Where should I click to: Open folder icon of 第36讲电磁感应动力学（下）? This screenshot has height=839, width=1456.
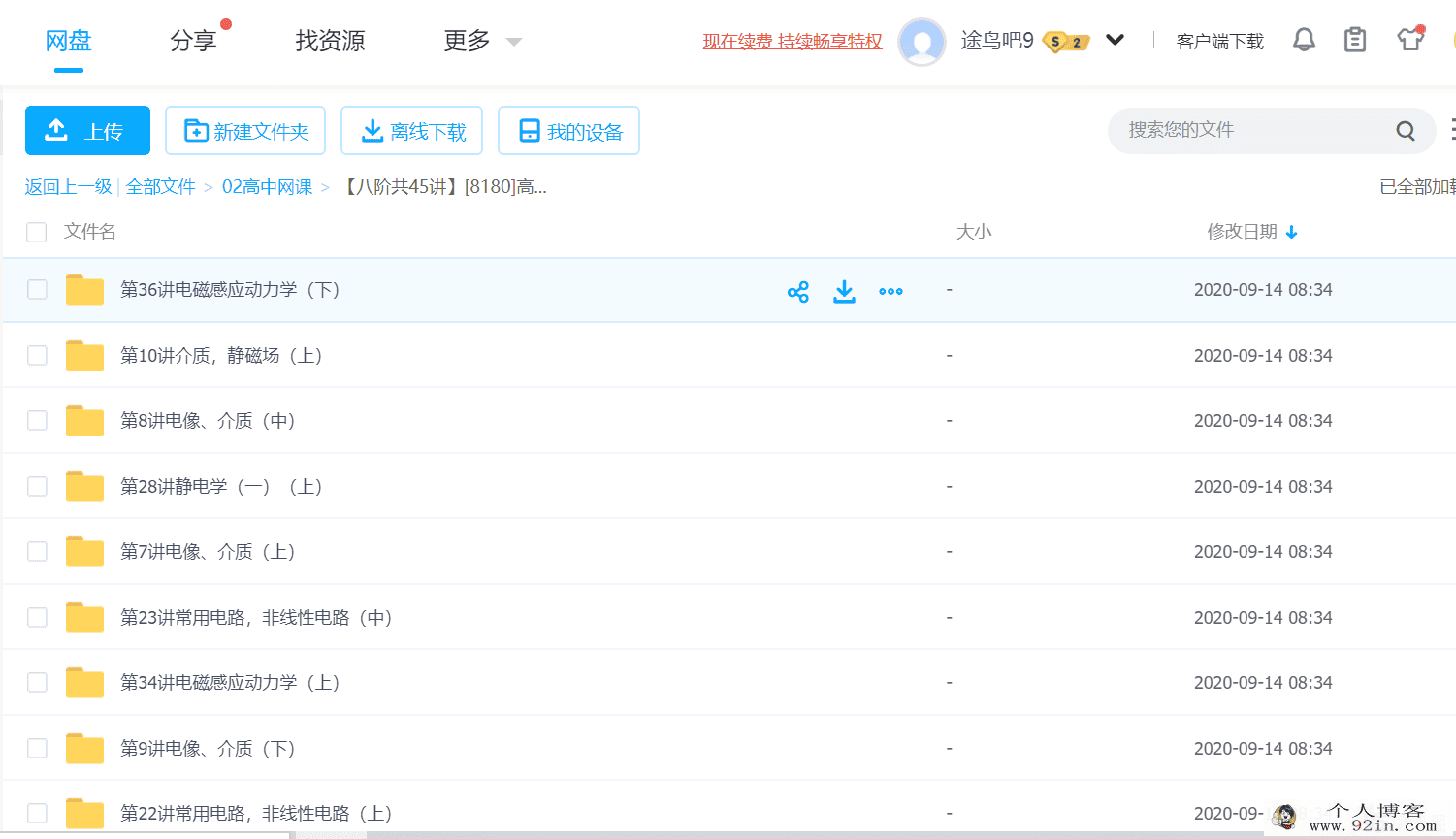(x=84, y=290)
